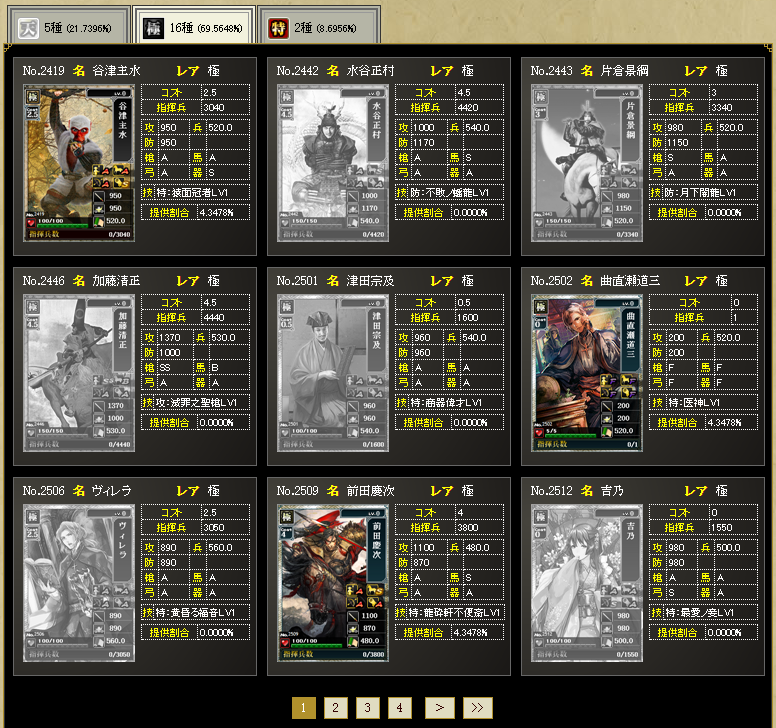The height and width of the screenshot is (728, 776).
Task: Click the next page > button
Action: 439,708
